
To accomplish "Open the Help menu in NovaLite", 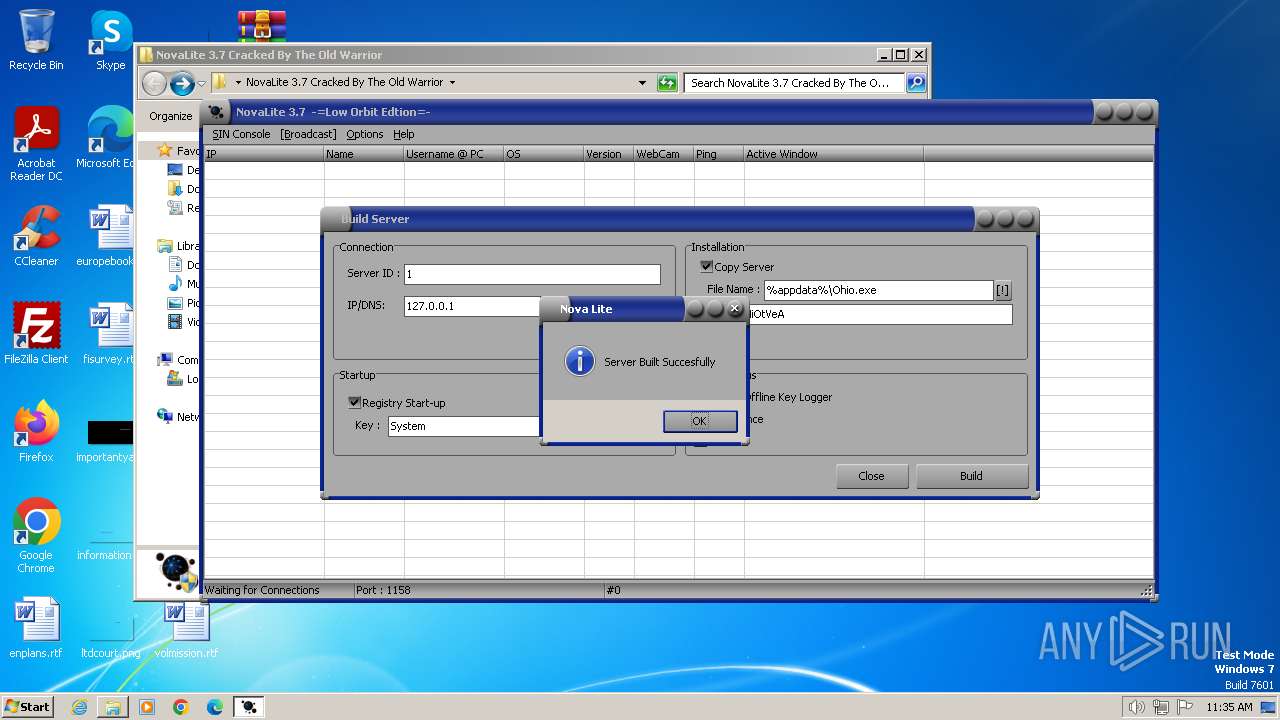I will pyautogui.click(x=404, y=134).
